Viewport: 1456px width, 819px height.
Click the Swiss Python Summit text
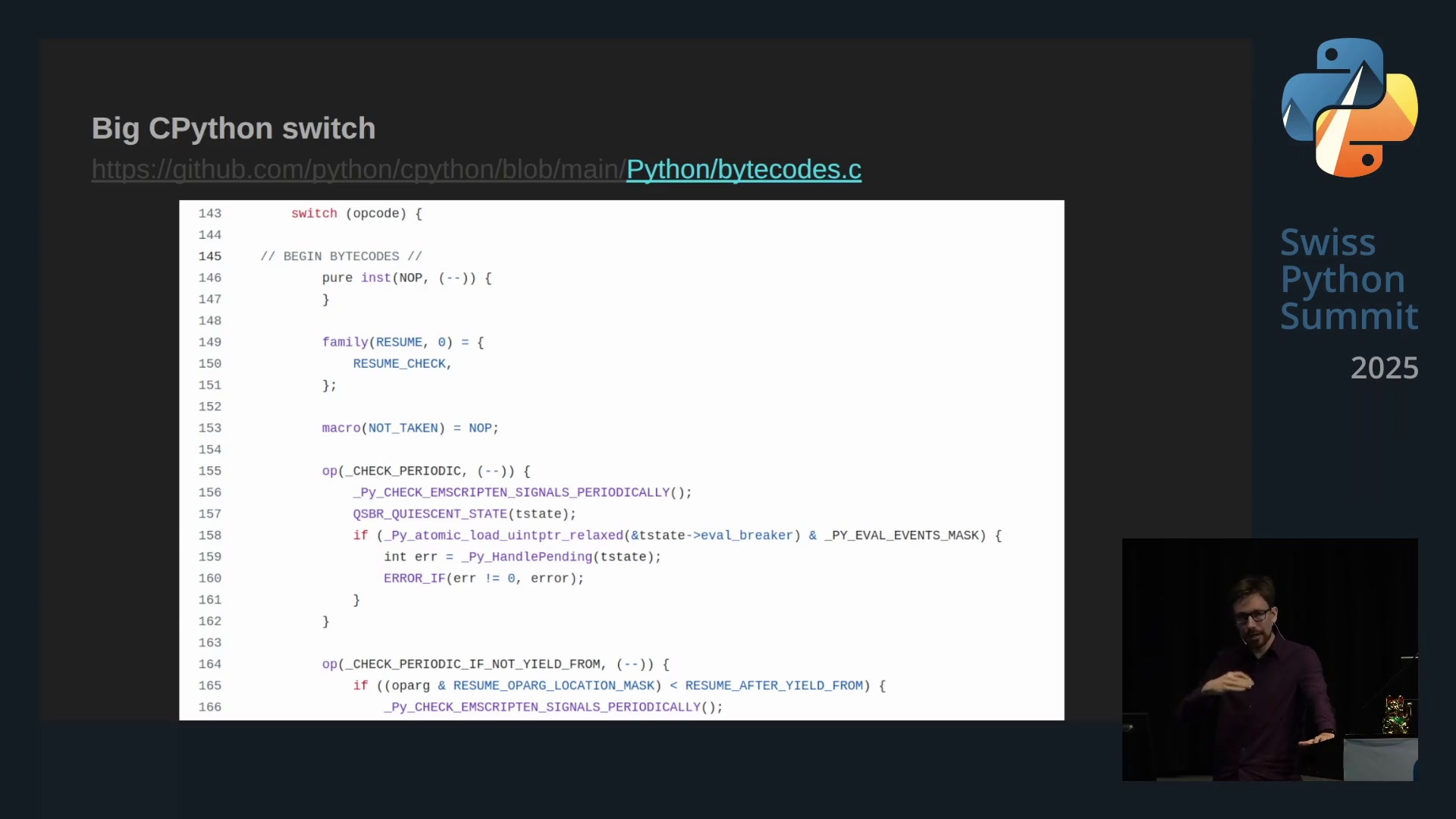point(1348,279)
